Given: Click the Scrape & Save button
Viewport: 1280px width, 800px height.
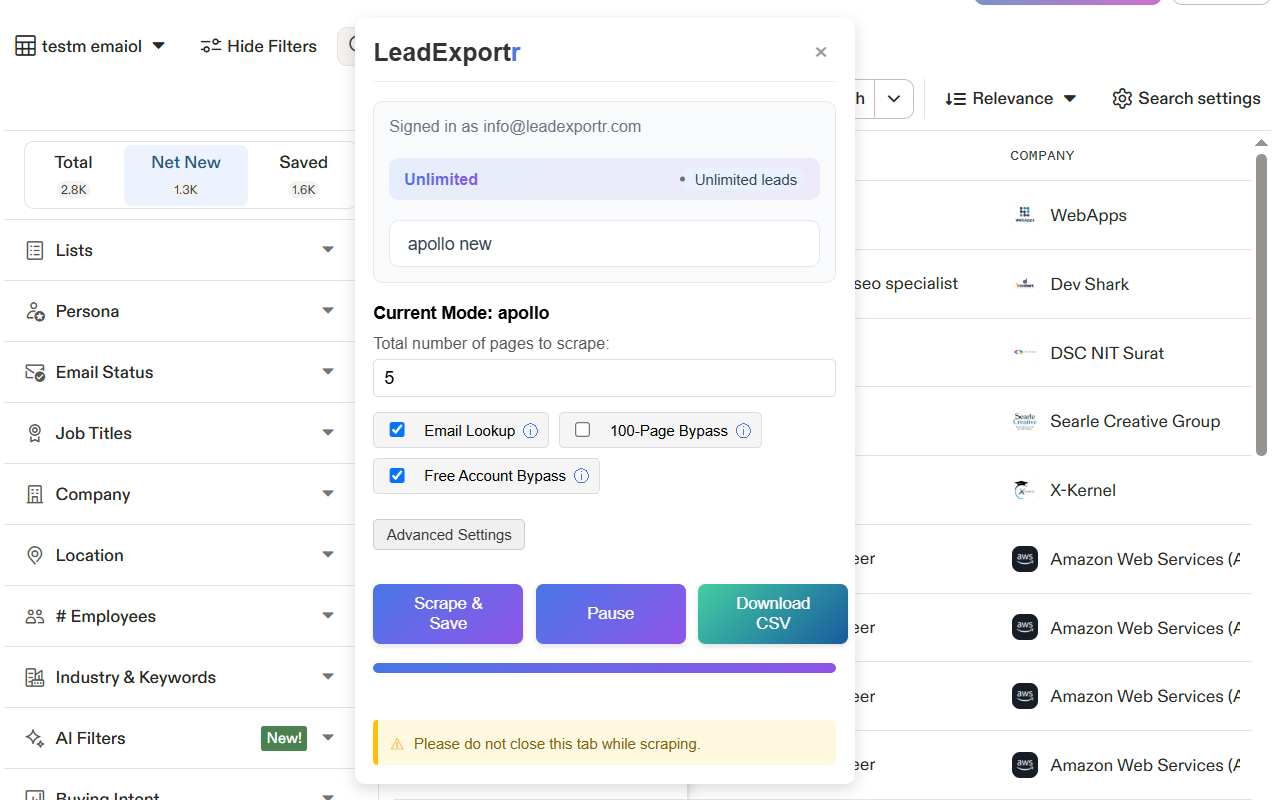Looking at the screenshot, I should tap(448, 614).
